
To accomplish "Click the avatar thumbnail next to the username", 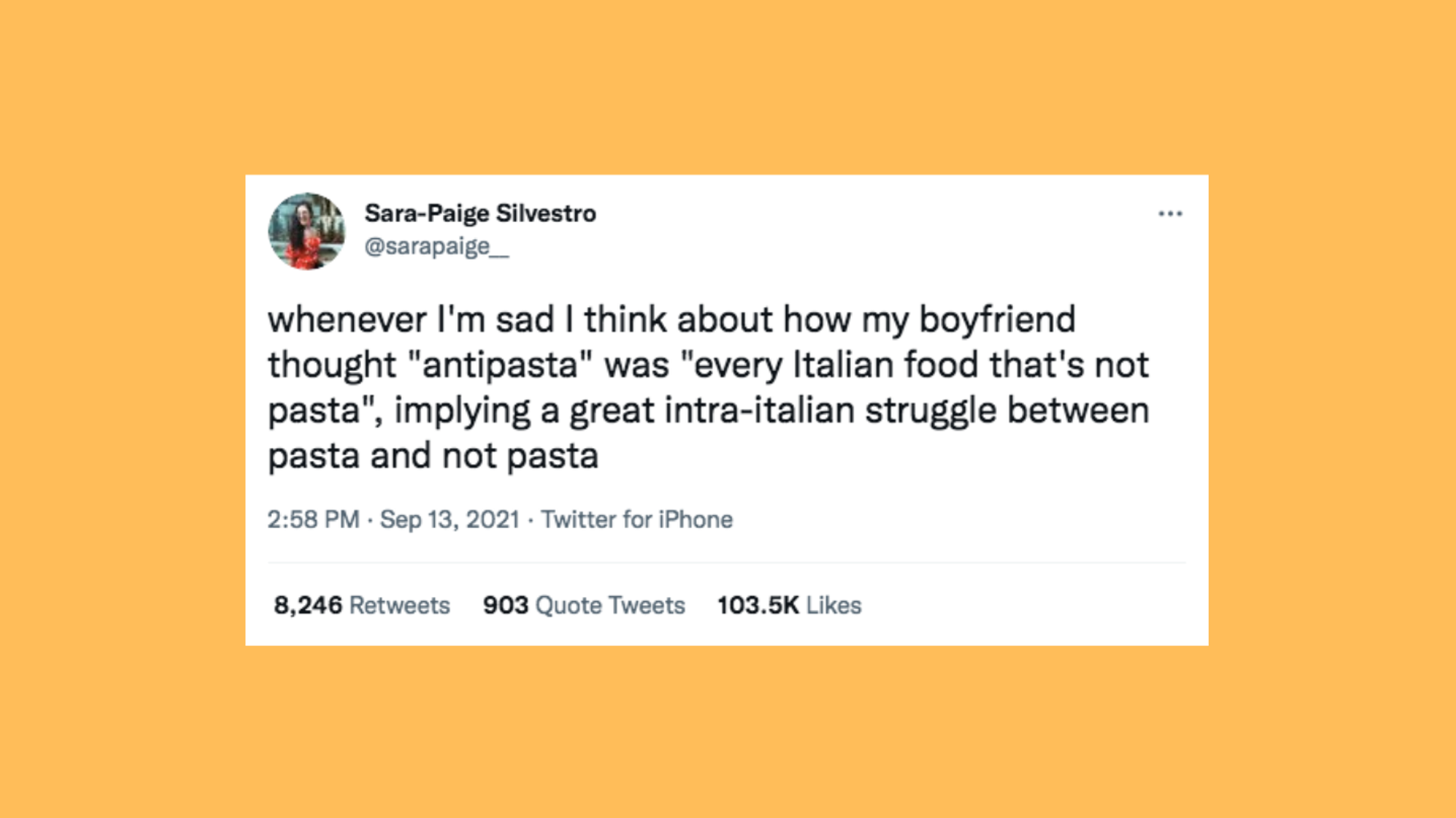I will click(308, 232).
